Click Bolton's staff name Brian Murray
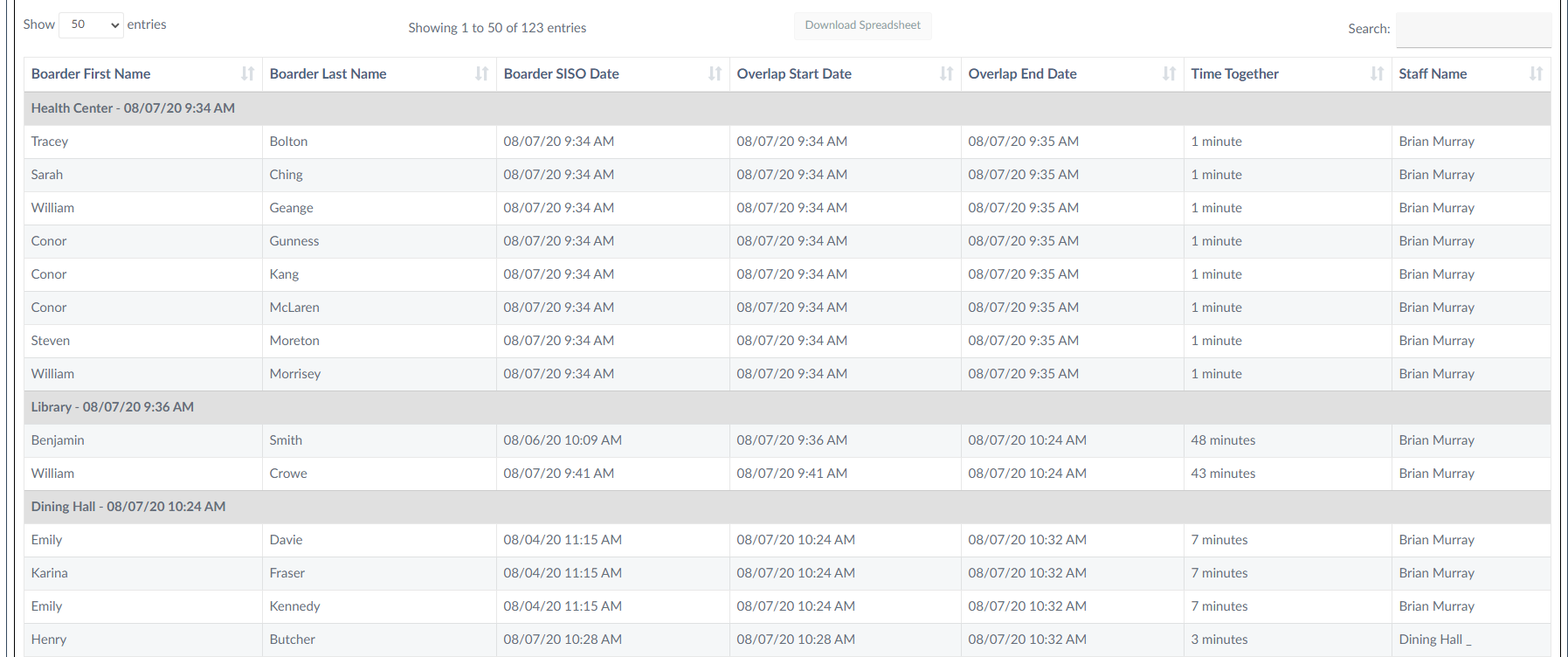 click(1437, 142)
